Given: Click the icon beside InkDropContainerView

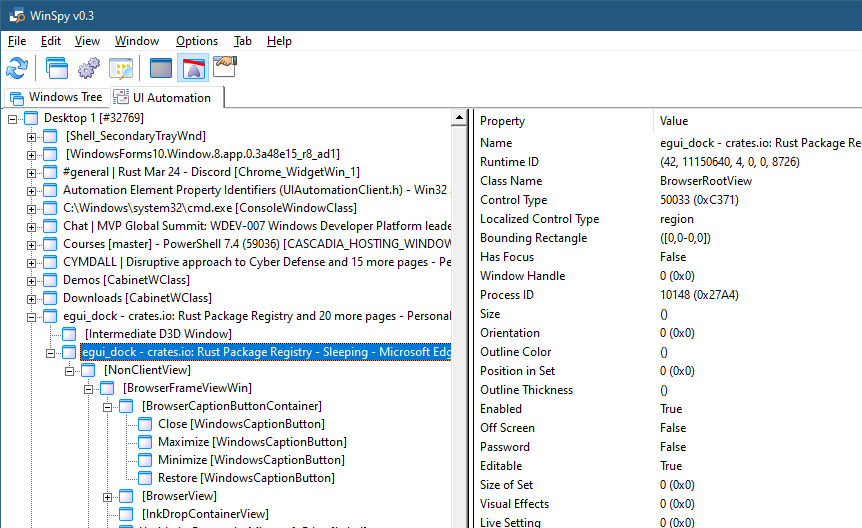Looking at the screenshot, I should point(126,514).
